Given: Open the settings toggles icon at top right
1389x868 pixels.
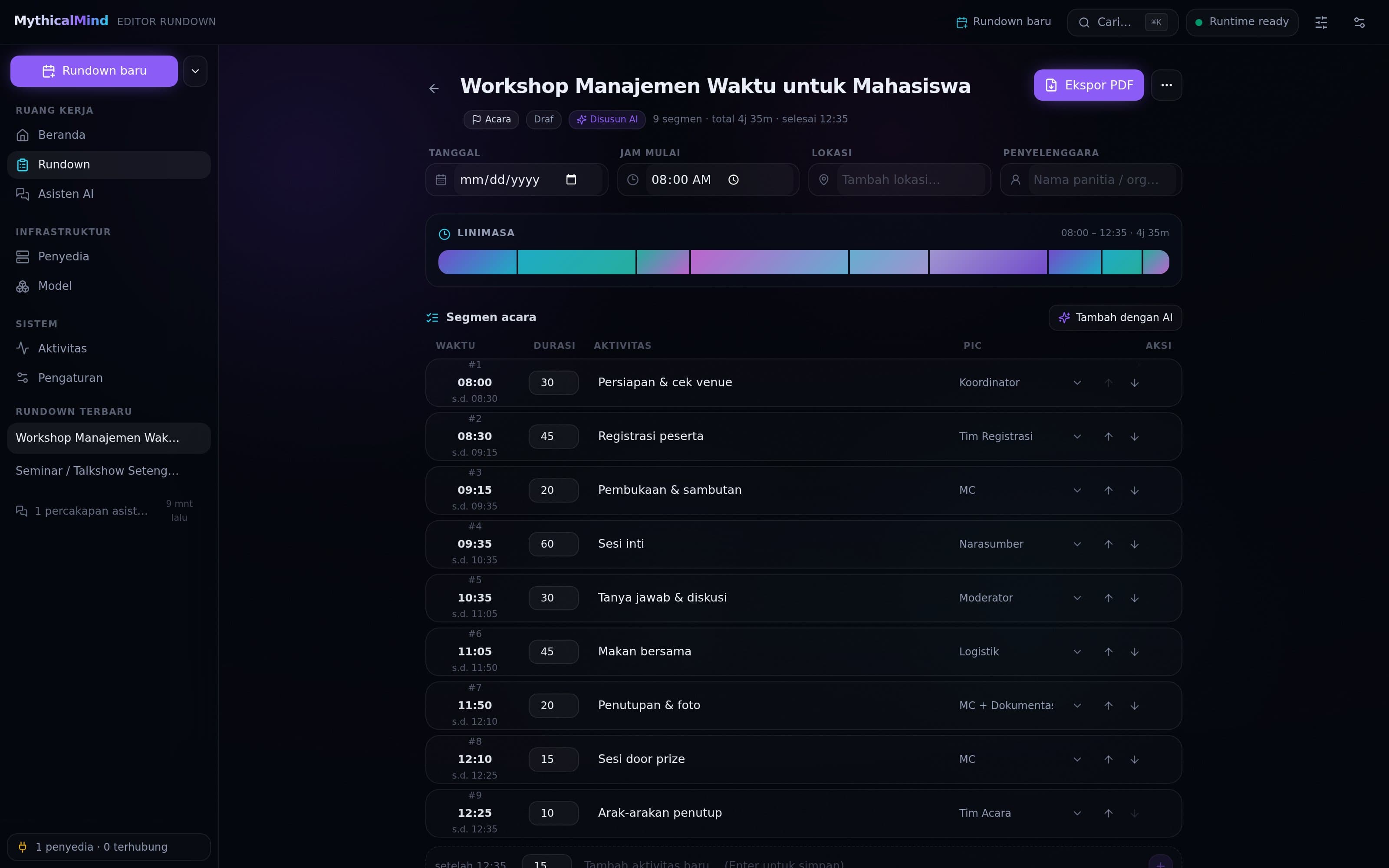Looking at the screenshot, I should pyautogui.click(x=1359, y=23).
